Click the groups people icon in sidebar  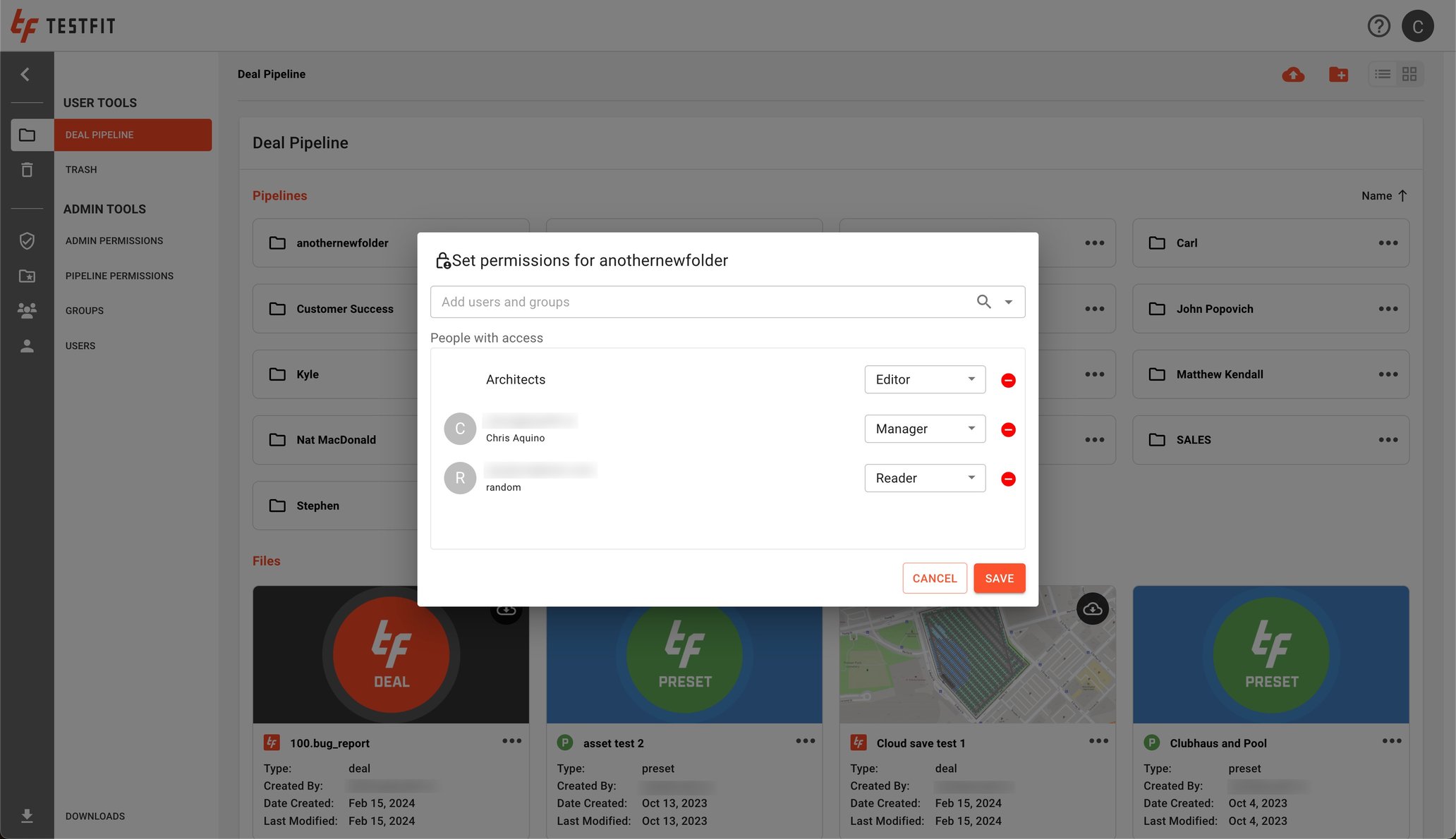click(27, 310)
